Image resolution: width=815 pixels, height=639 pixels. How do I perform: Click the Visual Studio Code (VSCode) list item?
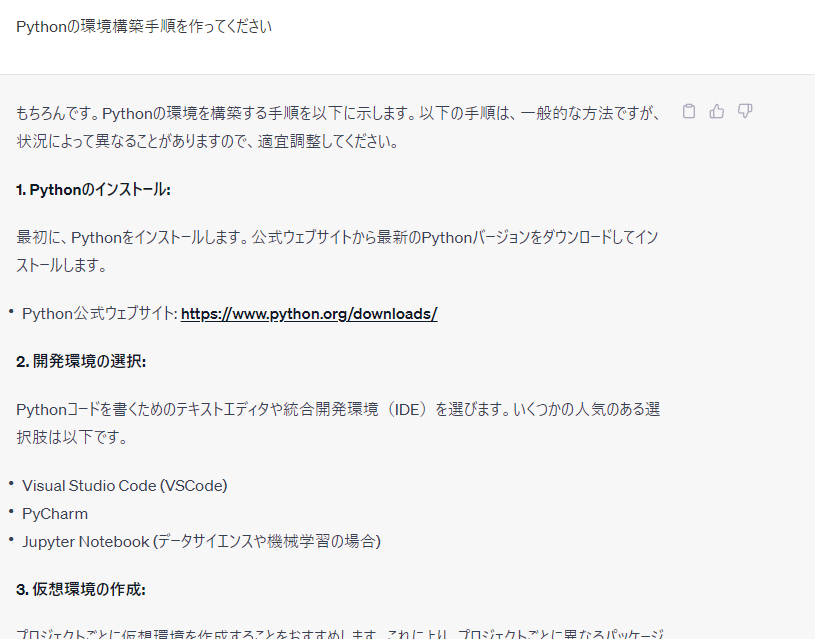click(x=124, y=486)
